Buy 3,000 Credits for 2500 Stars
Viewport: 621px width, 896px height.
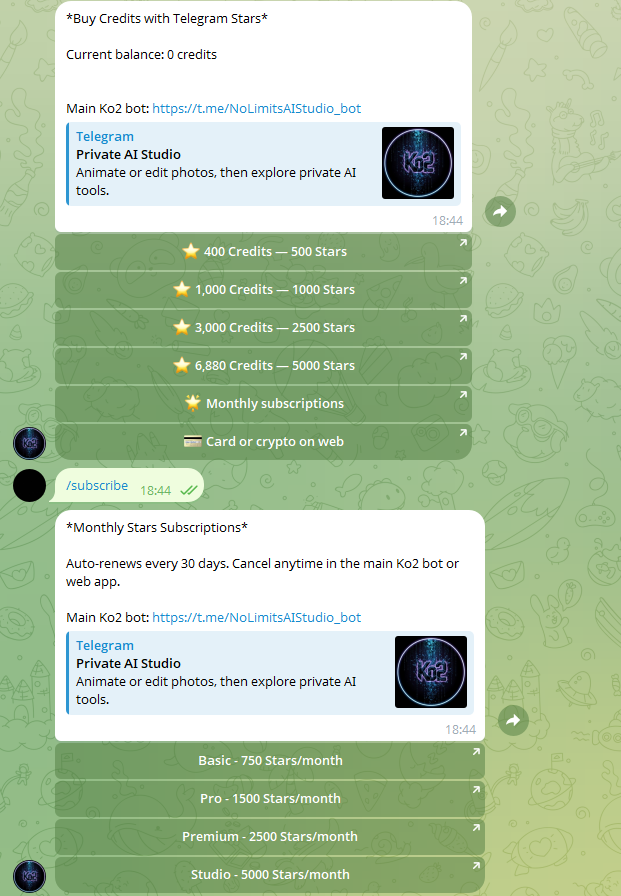coord(263,327)
